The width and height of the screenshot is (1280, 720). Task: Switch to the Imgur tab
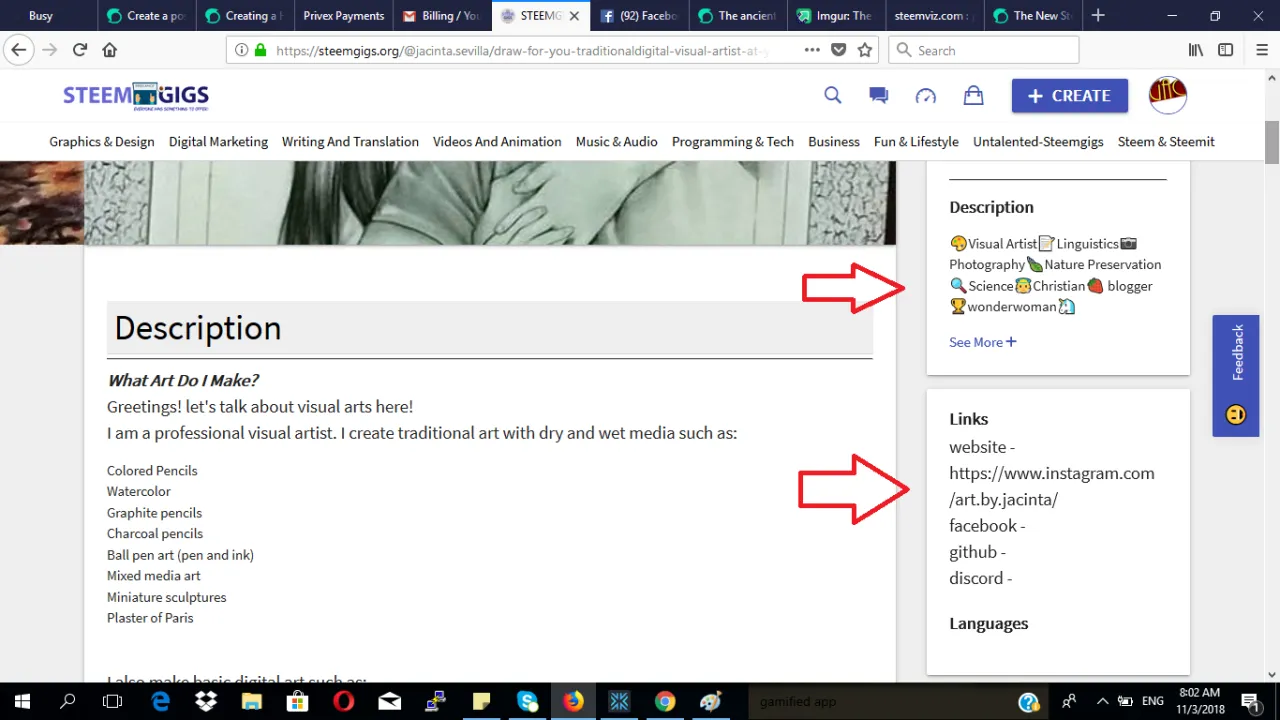click(837, 16)
